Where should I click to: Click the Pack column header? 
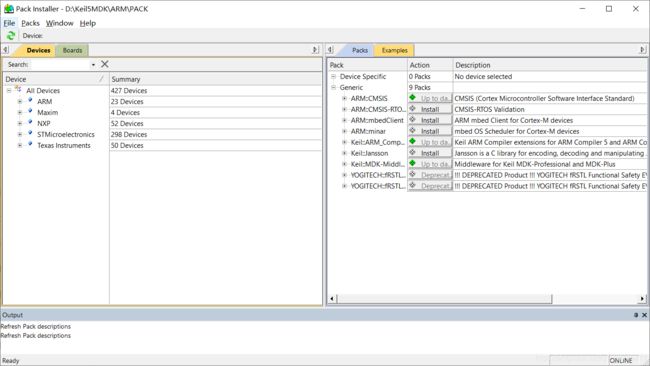367,65
